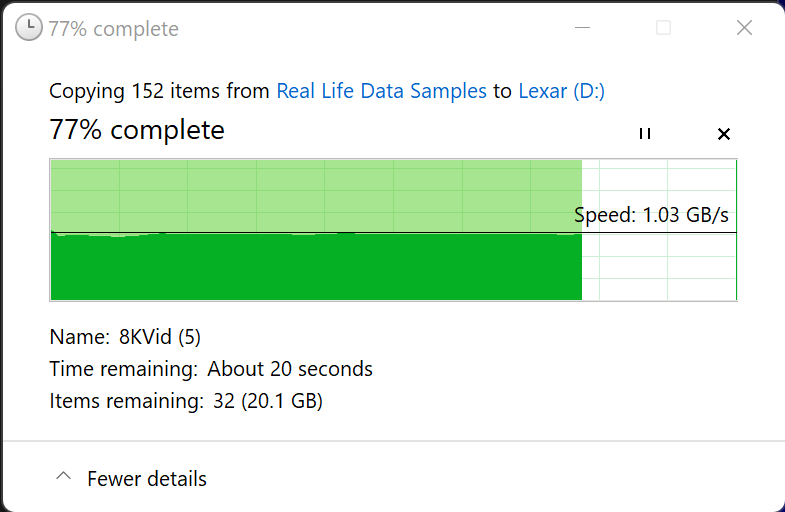This screenshot has width=785, height=512.
Task: Click the light green upper progress region
Action: pyautogui.click(x=316, y=195)
